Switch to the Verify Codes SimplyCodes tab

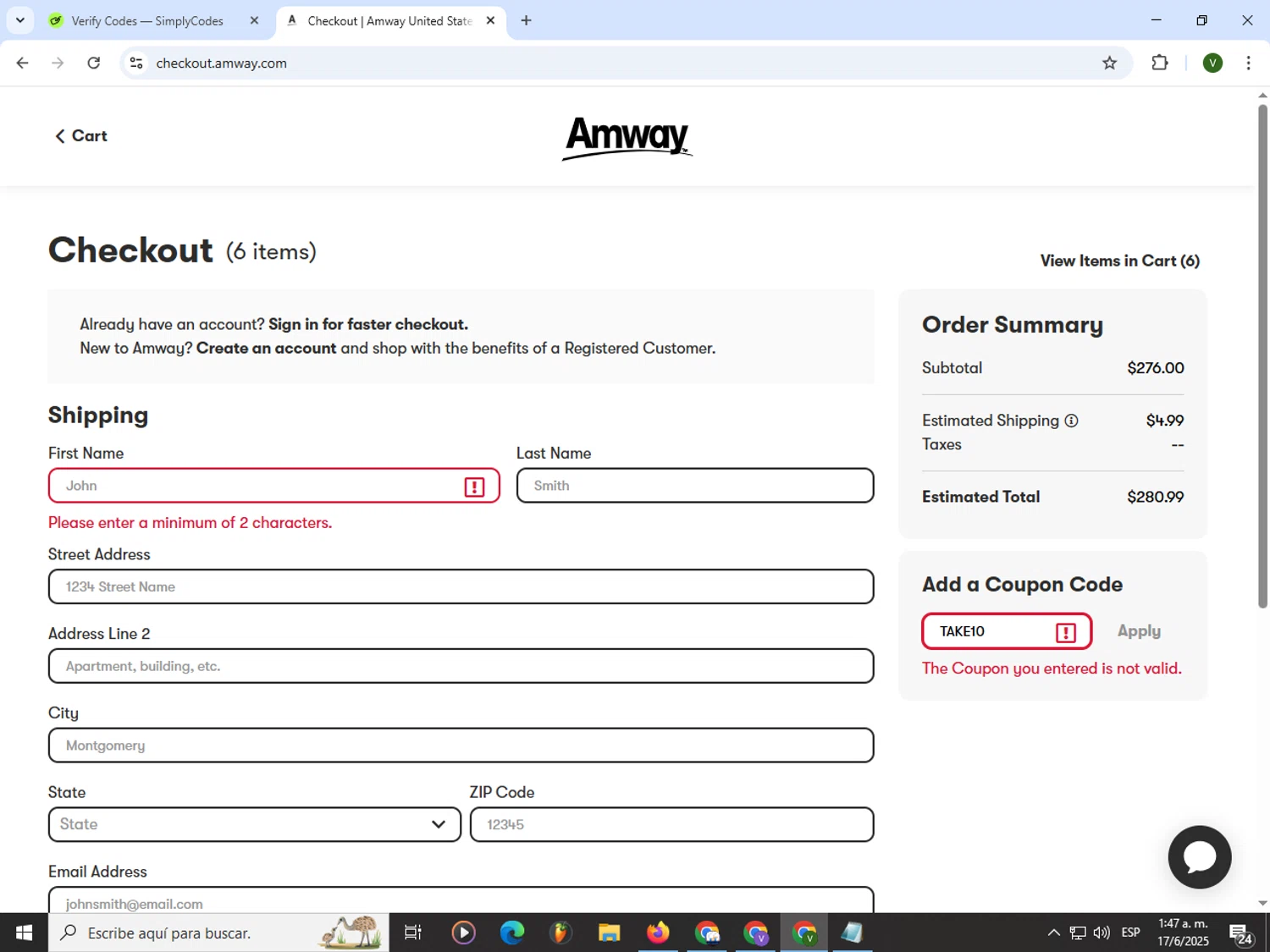point(148,21)
